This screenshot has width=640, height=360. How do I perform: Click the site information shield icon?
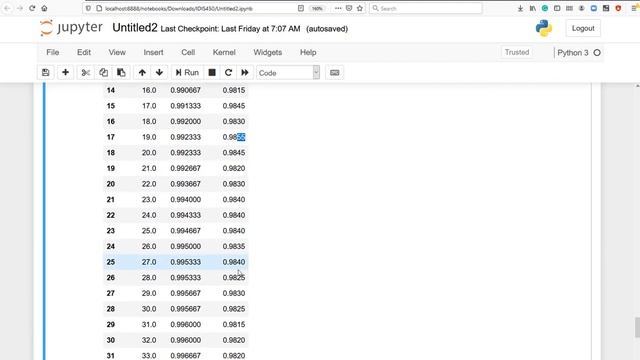pyautogui.click(x=88, y=8)
